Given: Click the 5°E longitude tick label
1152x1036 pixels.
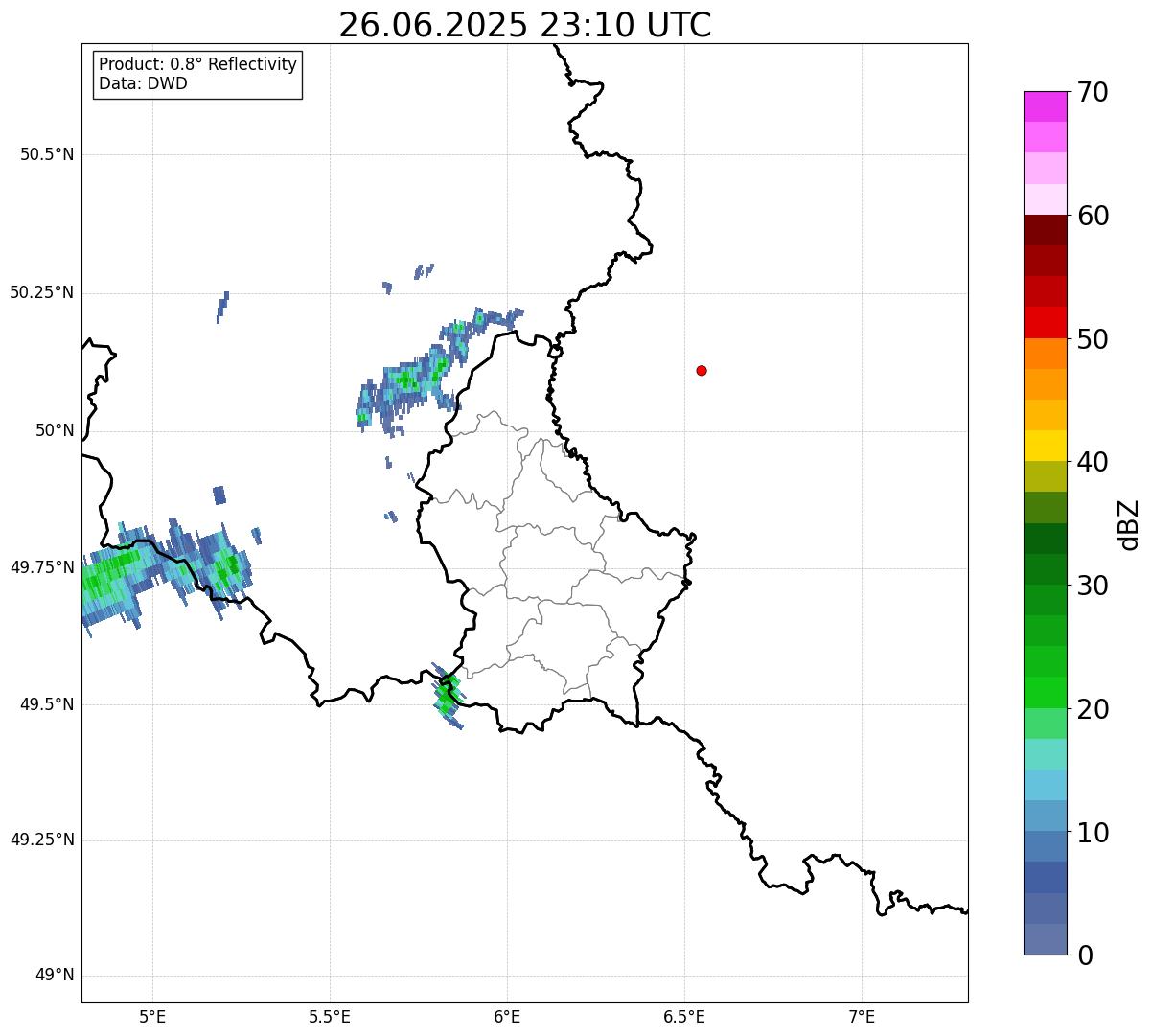Looking at the screenshot, I should click(x=152, y=1018).
